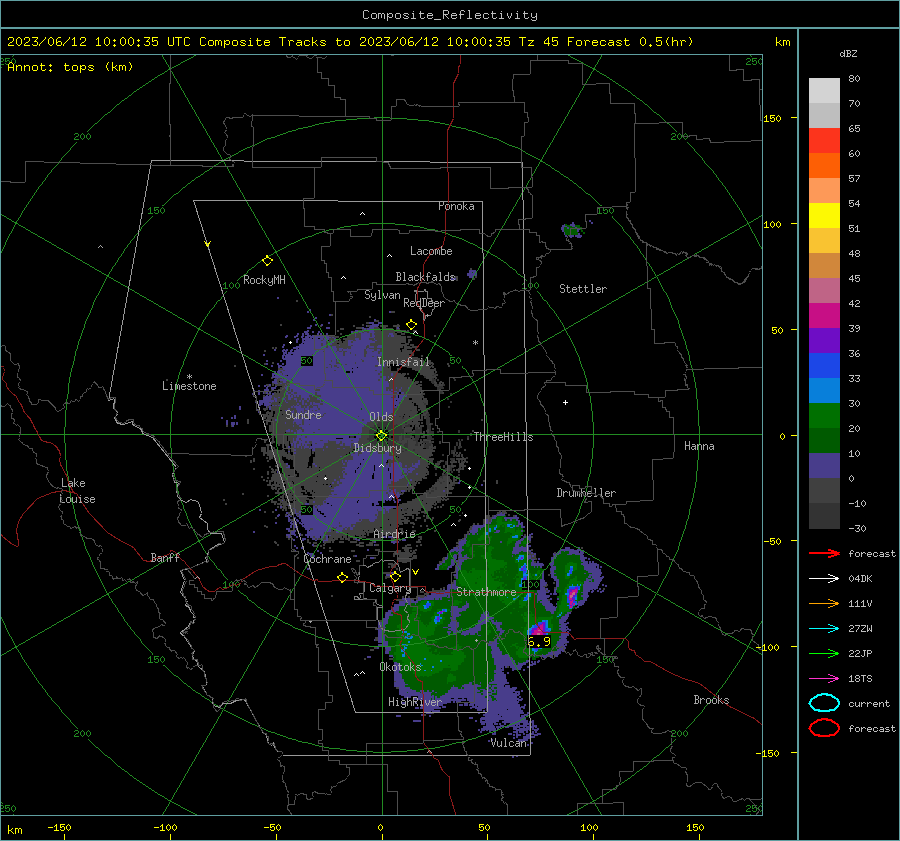Click the yellow radar-site diamond at Olds
The height and width of the screenshot is (841, 900).
381,435
